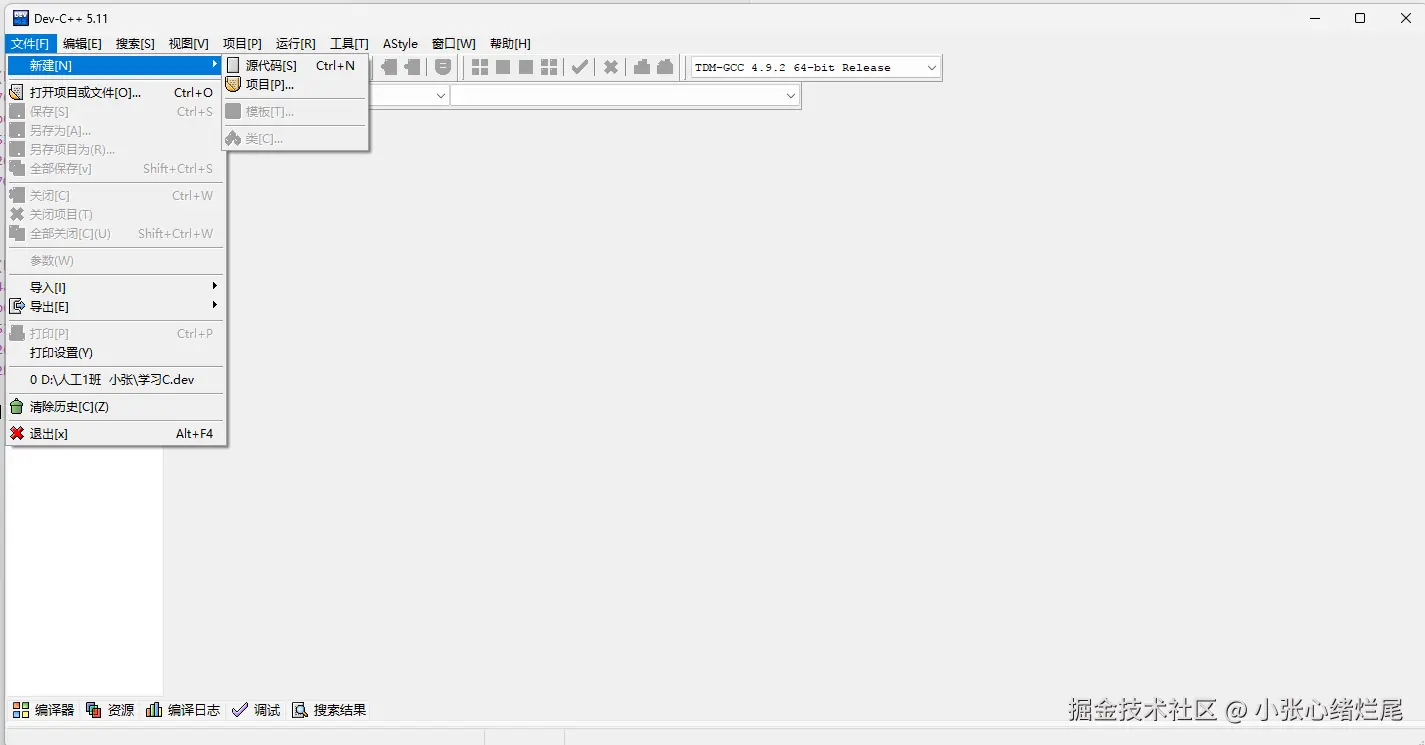Open the 编辑[E] menu
Image resolution: width=1425 pixels, height=745 pixels.
click(x=82, y=44)
